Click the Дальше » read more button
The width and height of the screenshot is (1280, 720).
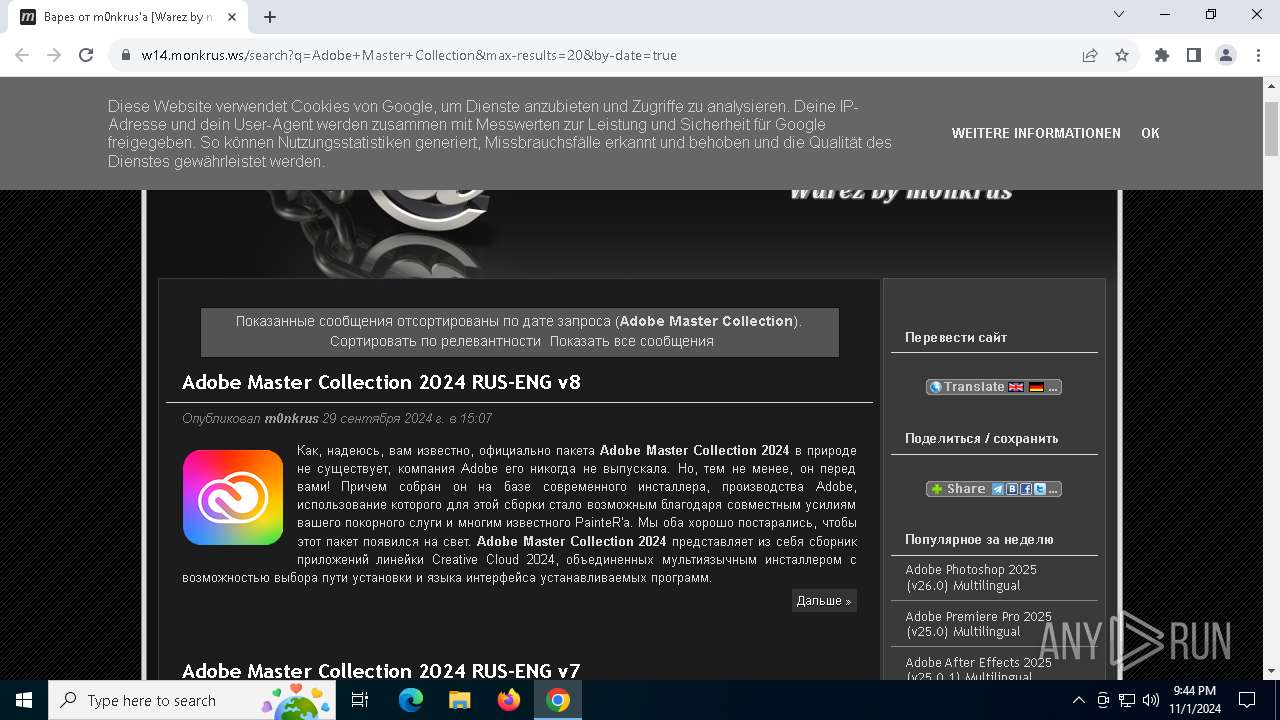(824, 600)
